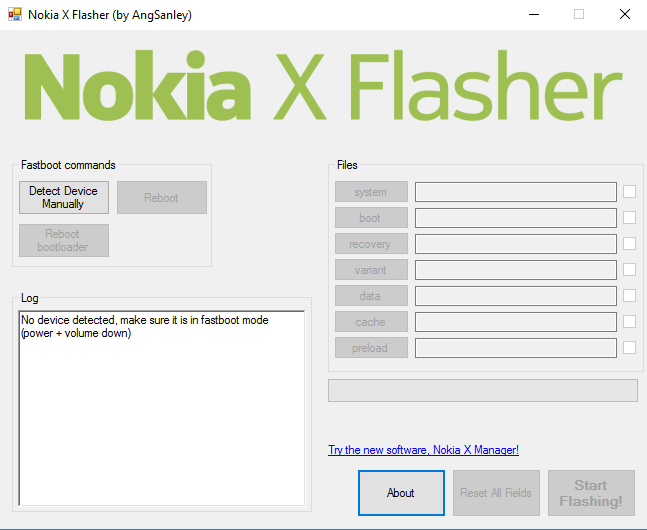The image size is (647, 530).
Task: Close the Nokia X Flasher window
Action: click(x=625, y=14)
